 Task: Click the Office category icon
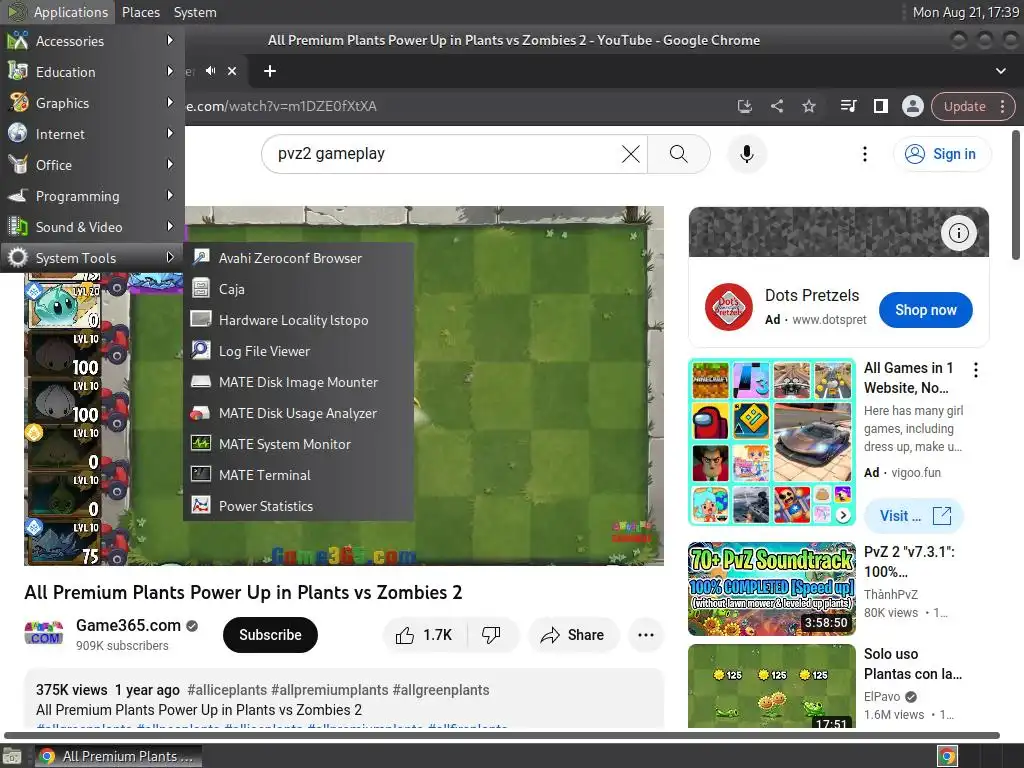point(18,165)
